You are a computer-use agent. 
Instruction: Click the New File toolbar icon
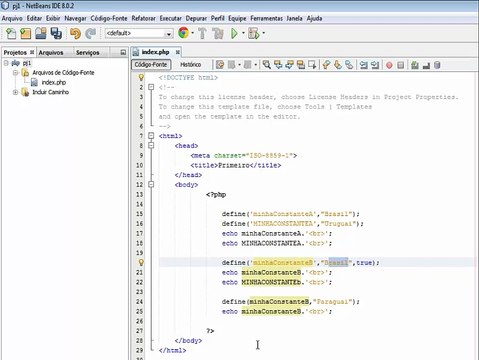[11, 33]
